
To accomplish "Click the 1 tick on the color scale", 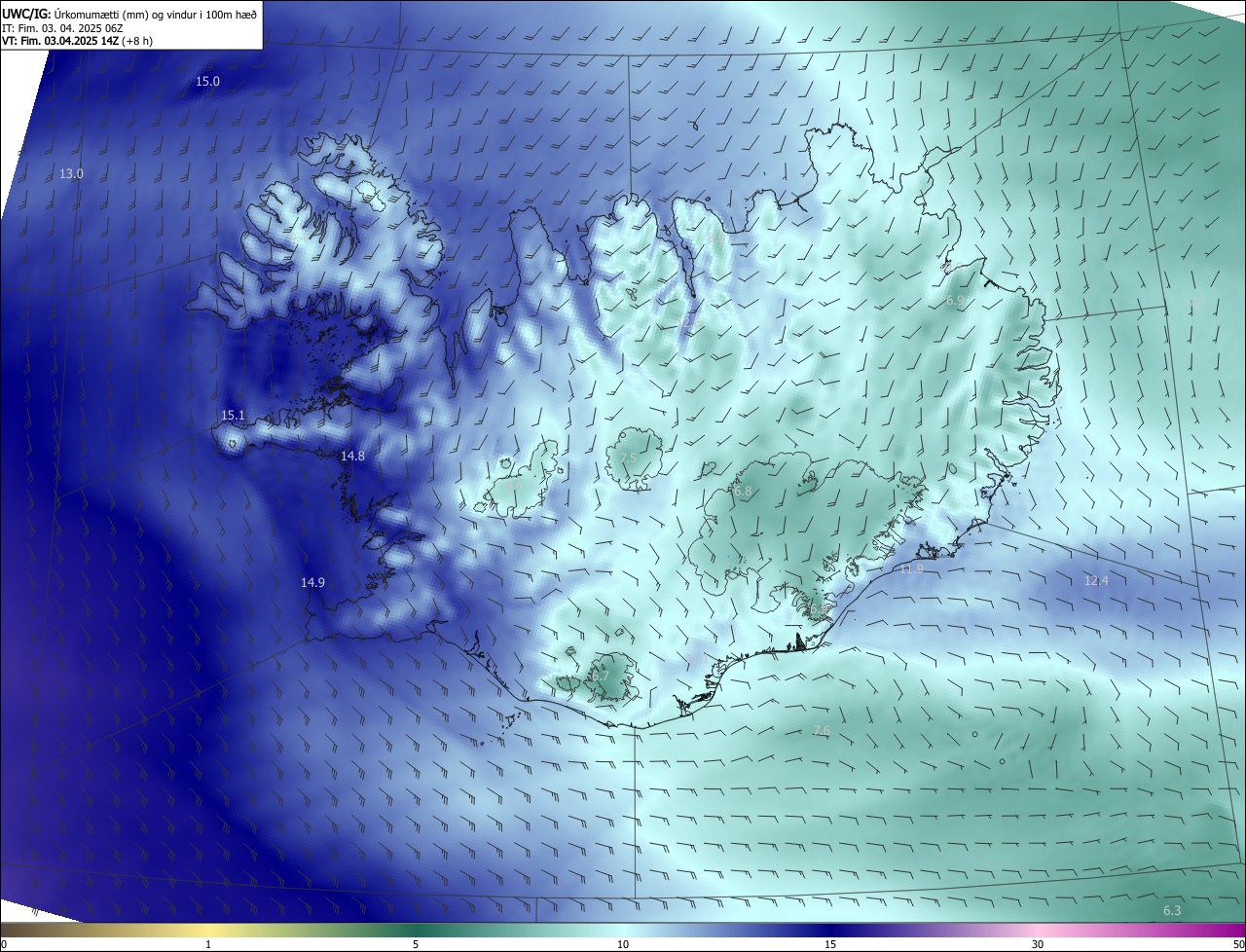I will pos(208,945).
